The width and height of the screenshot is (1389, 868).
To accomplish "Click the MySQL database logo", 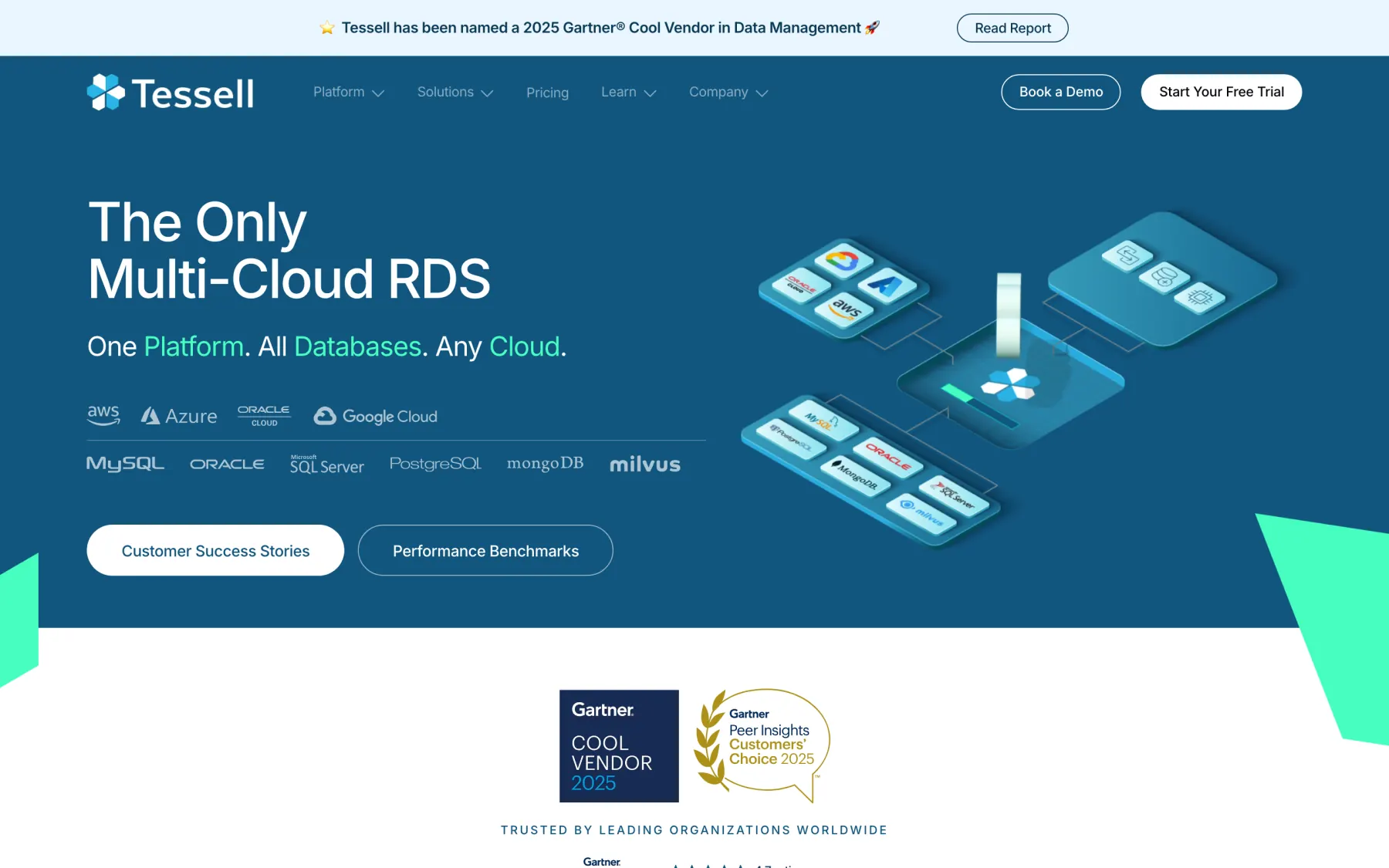I will click(125, 464).
